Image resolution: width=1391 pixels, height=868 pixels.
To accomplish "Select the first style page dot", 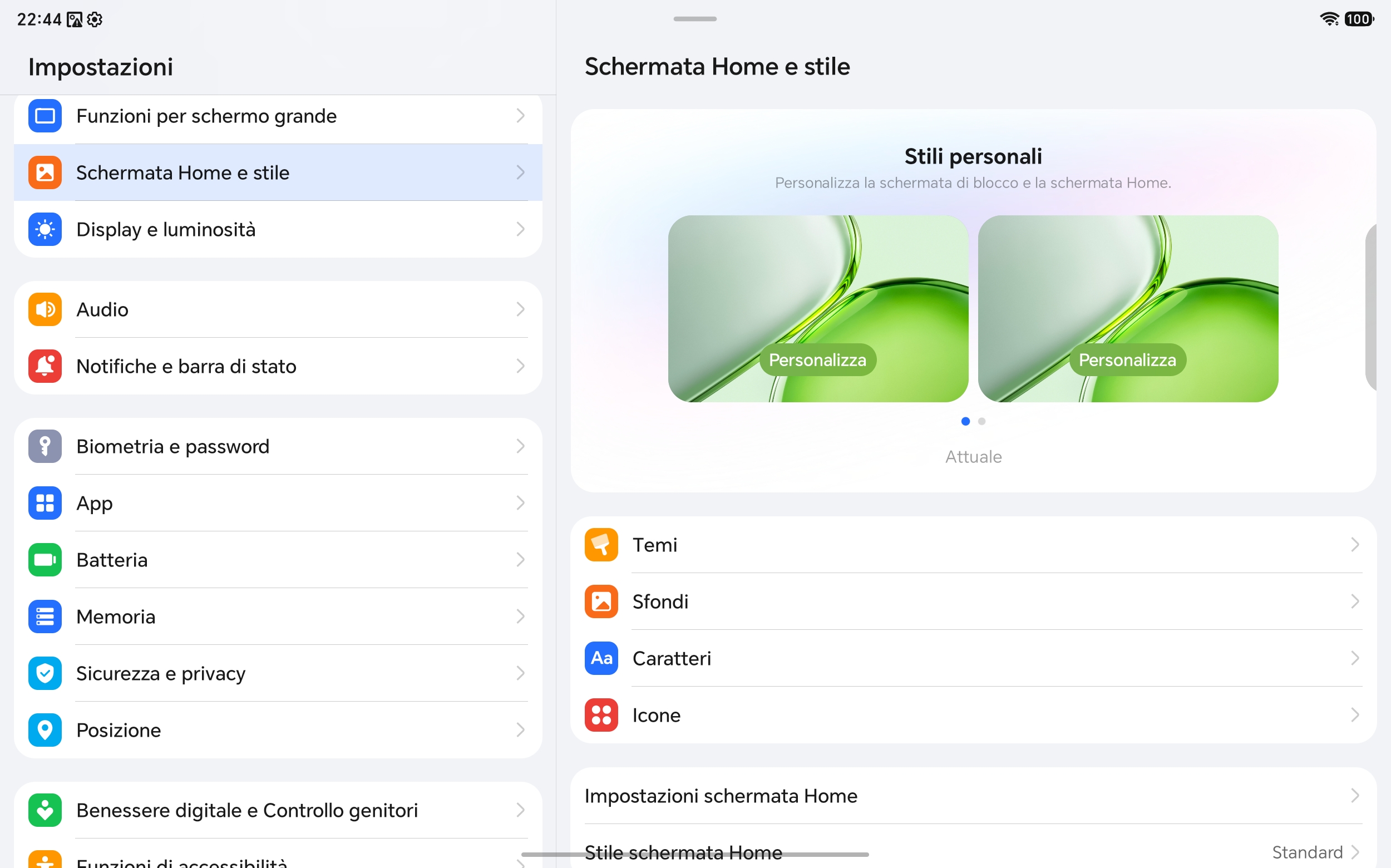I will click(x=965, y=421).
